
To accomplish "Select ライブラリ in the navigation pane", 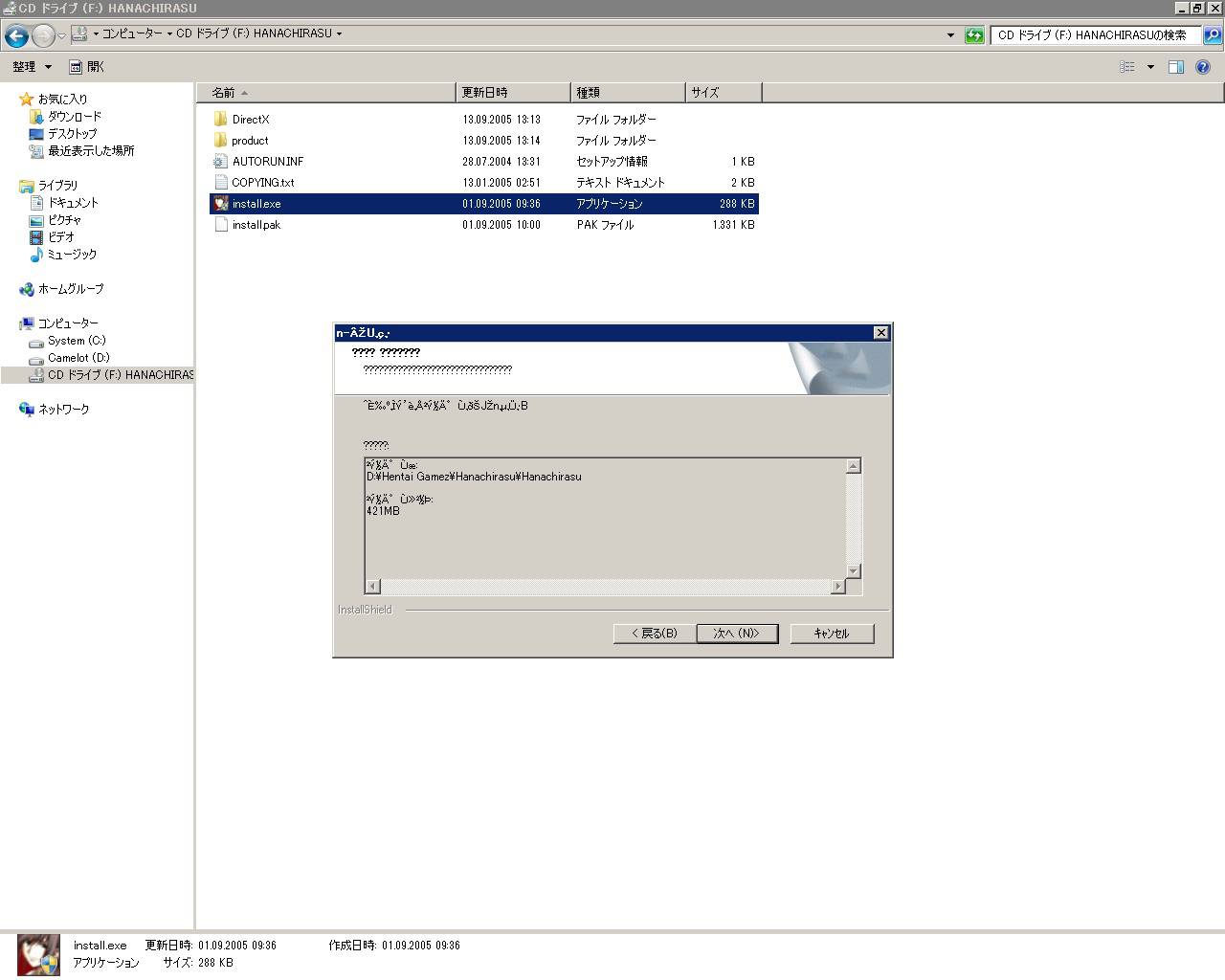I will (x=57, y=186).
